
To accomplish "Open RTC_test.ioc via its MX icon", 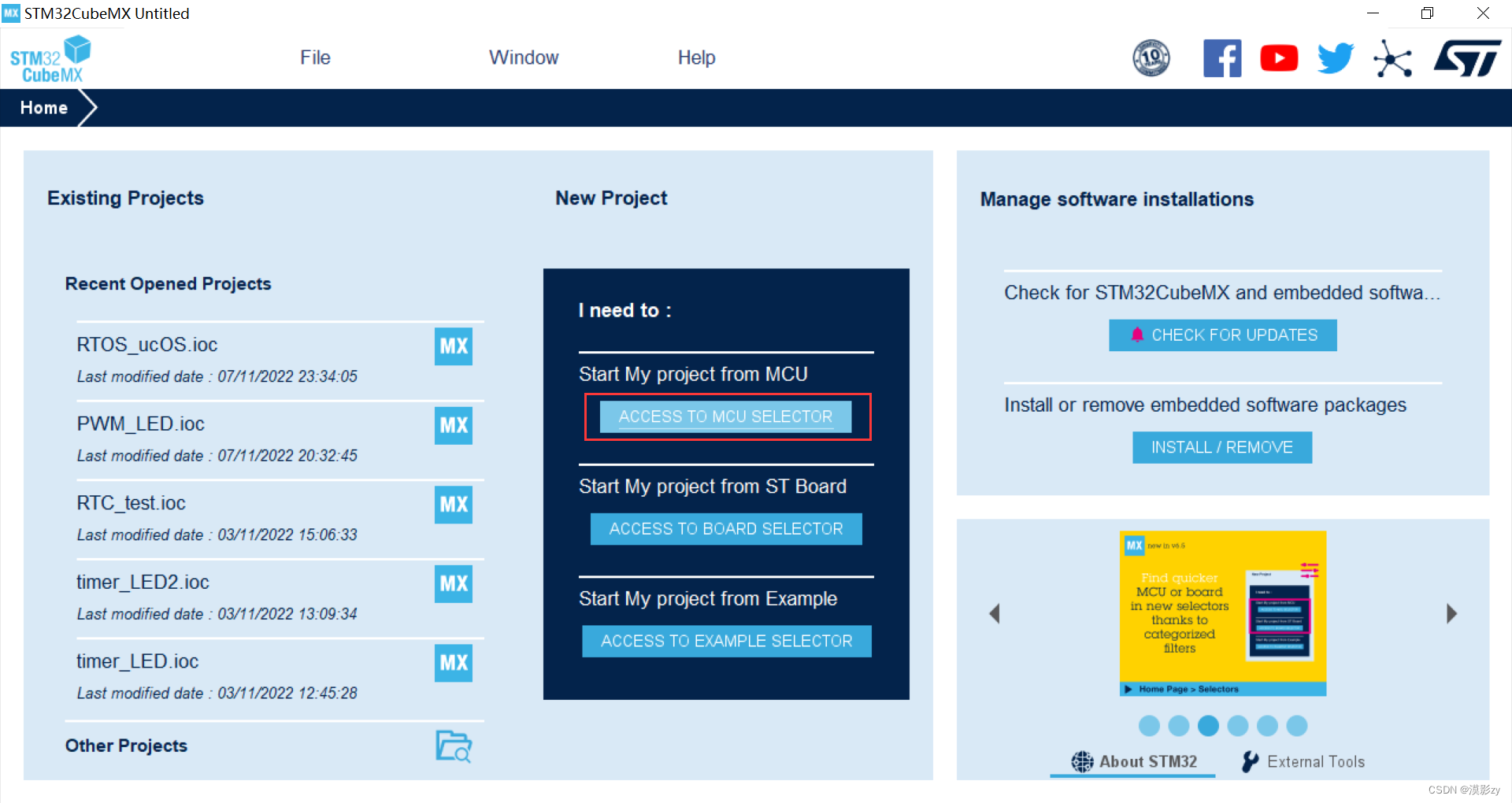I will coord(454,505).
